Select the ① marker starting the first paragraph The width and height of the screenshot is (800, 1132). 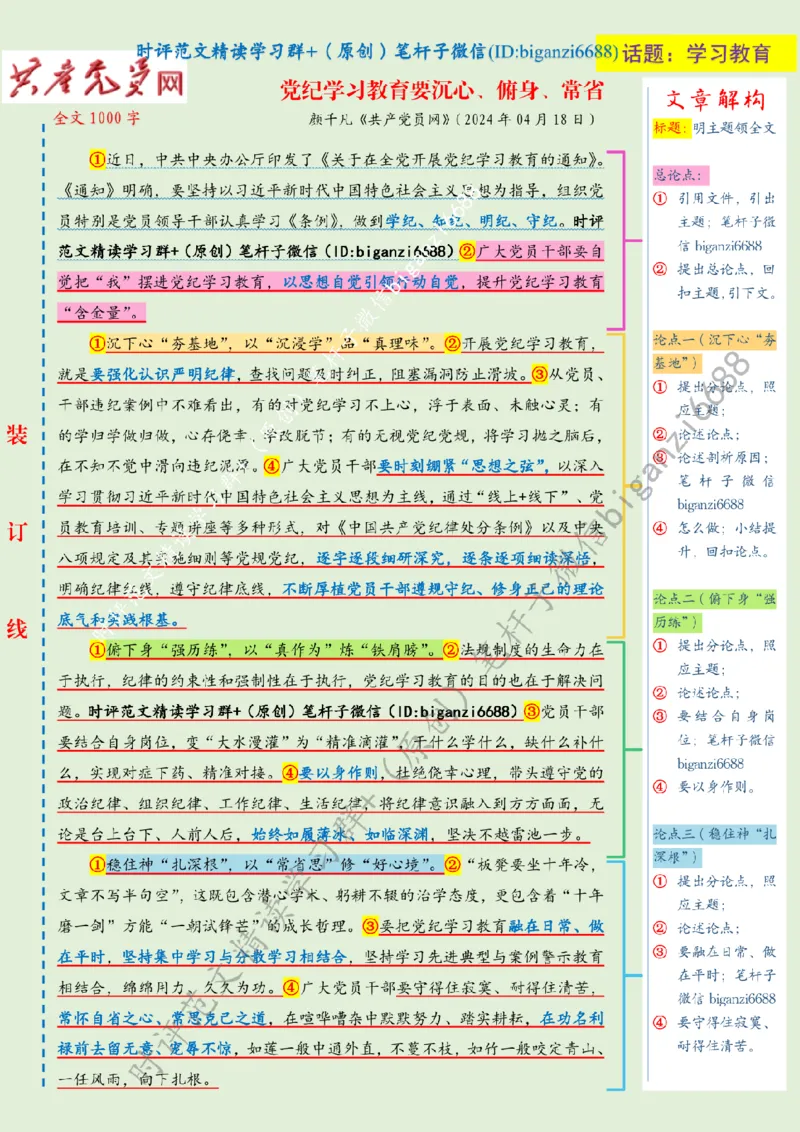pyautogui.click(x=100, y=156)
